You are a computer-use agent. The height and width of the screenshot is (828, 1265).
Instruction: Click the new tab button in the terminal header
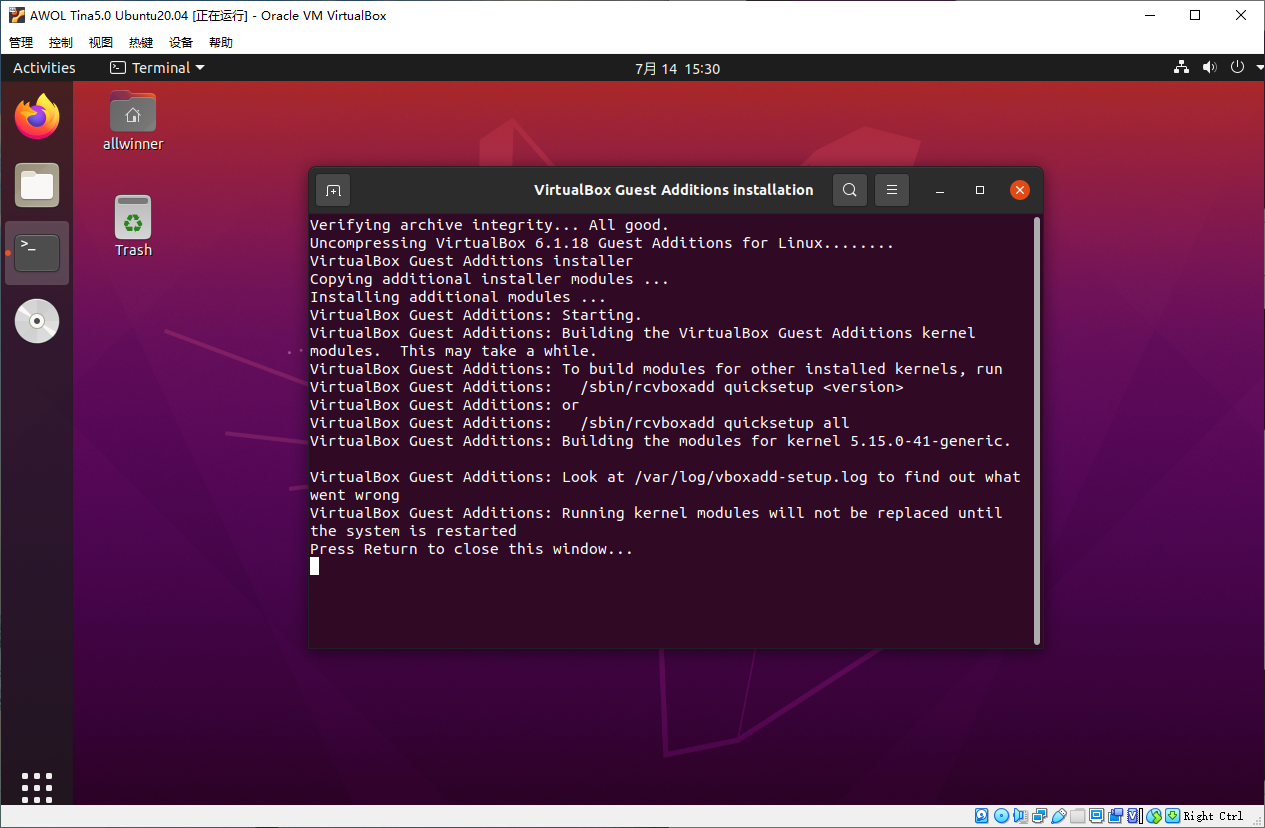tap(333, 190)
